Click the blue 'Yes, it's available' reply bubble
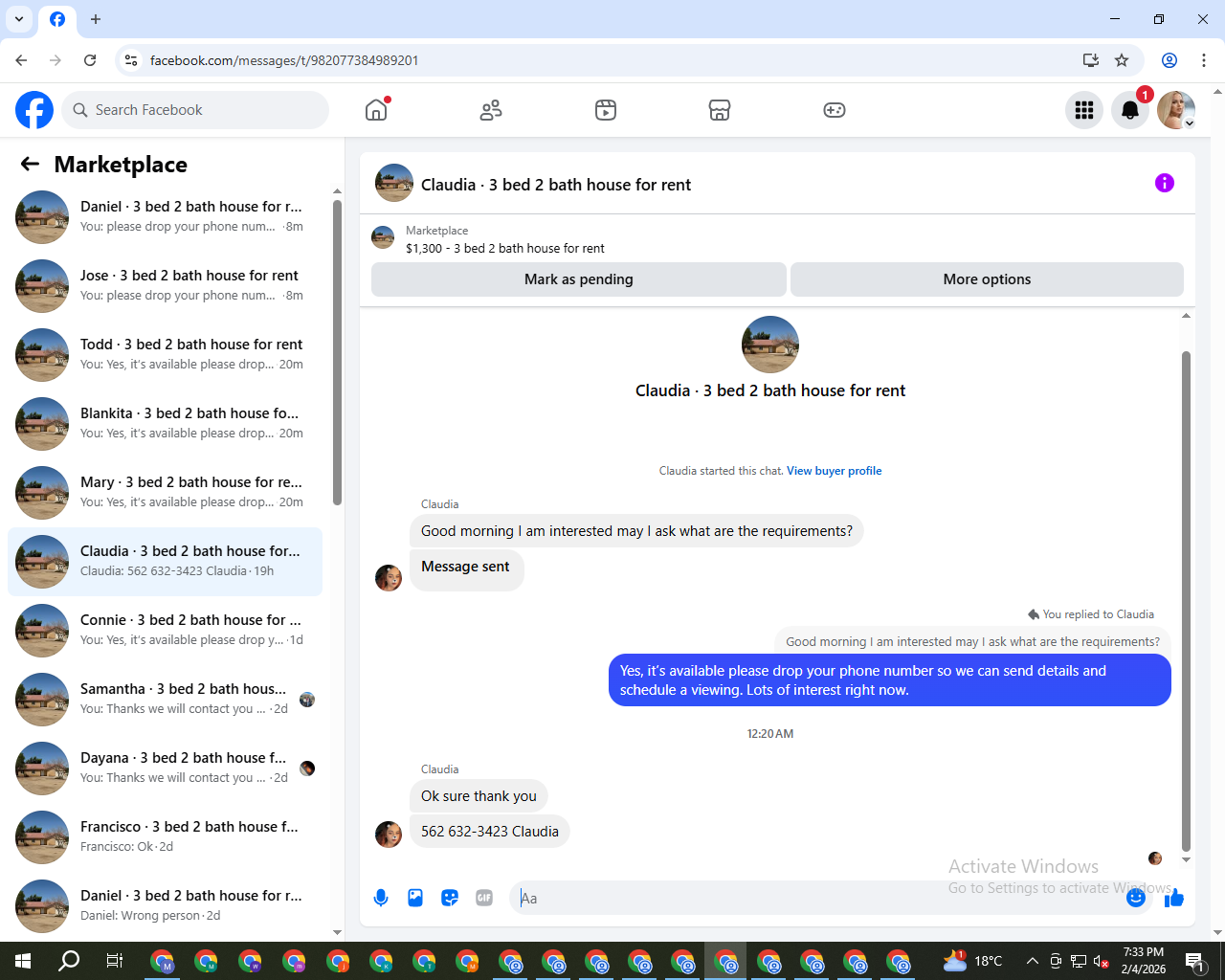Viewport: 1225px width, 980px height. pyautogui.click(x=890, y=680)
